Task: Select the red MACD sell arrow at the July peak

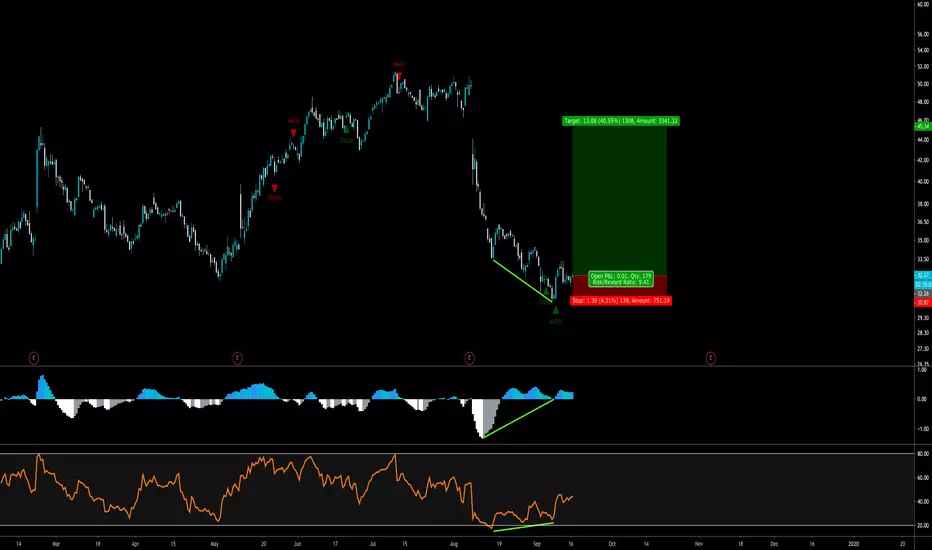Action: (399, 76)
